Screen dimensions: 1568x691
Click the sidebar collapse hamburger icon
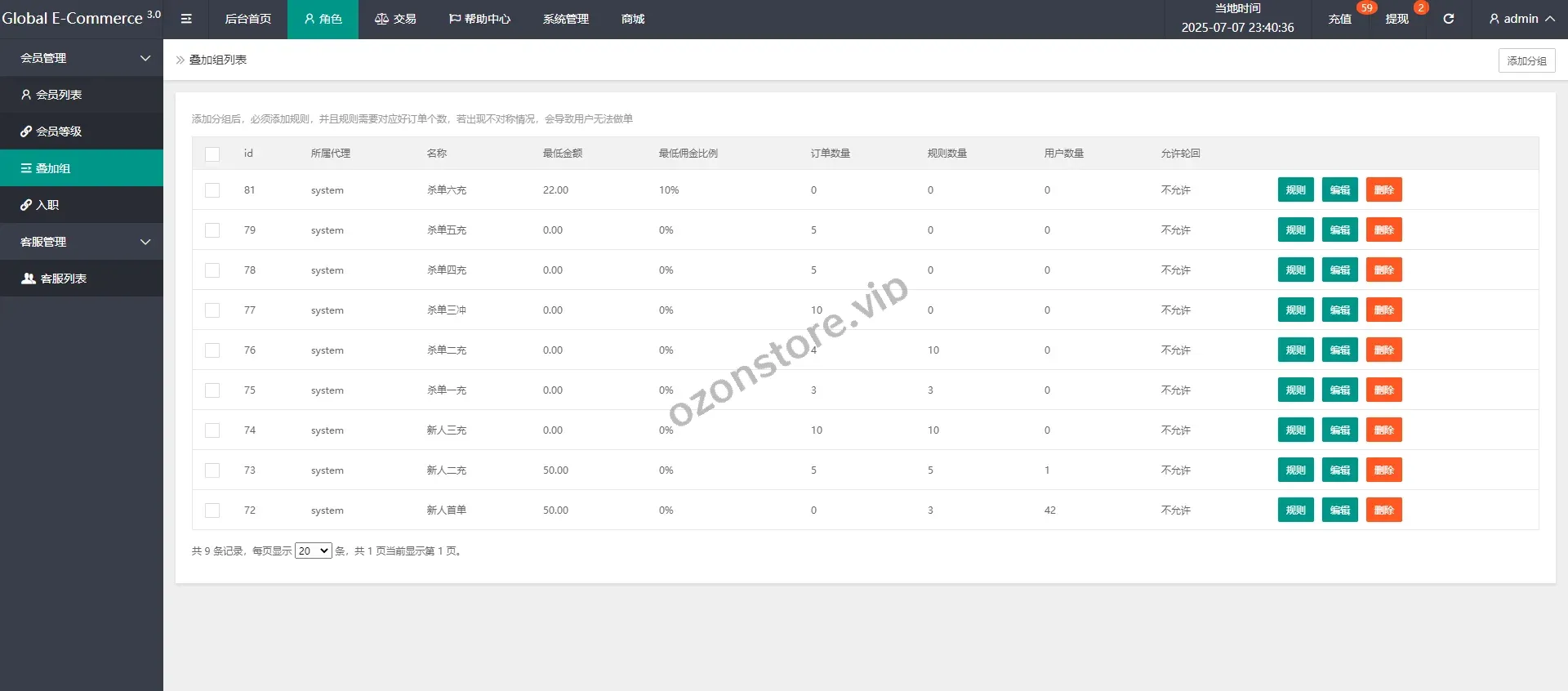tap(186, 19)
